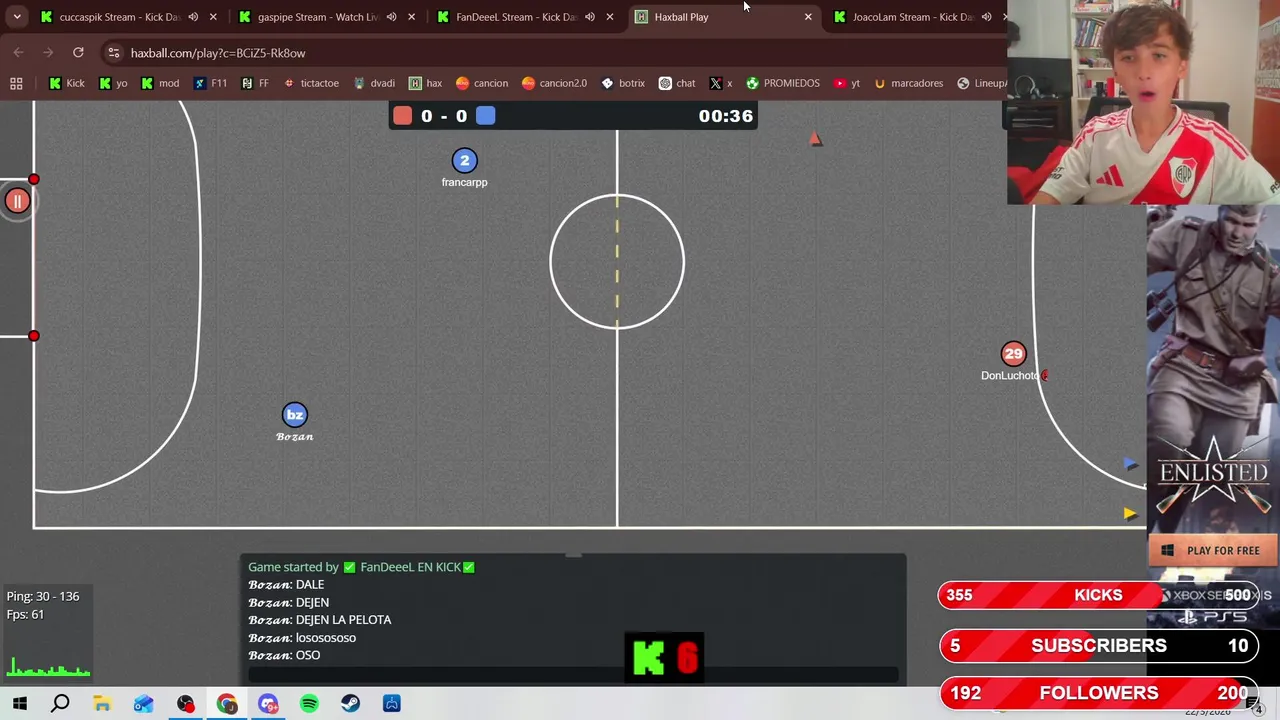Click the Bozan: OSO chat message

(284, 656)
